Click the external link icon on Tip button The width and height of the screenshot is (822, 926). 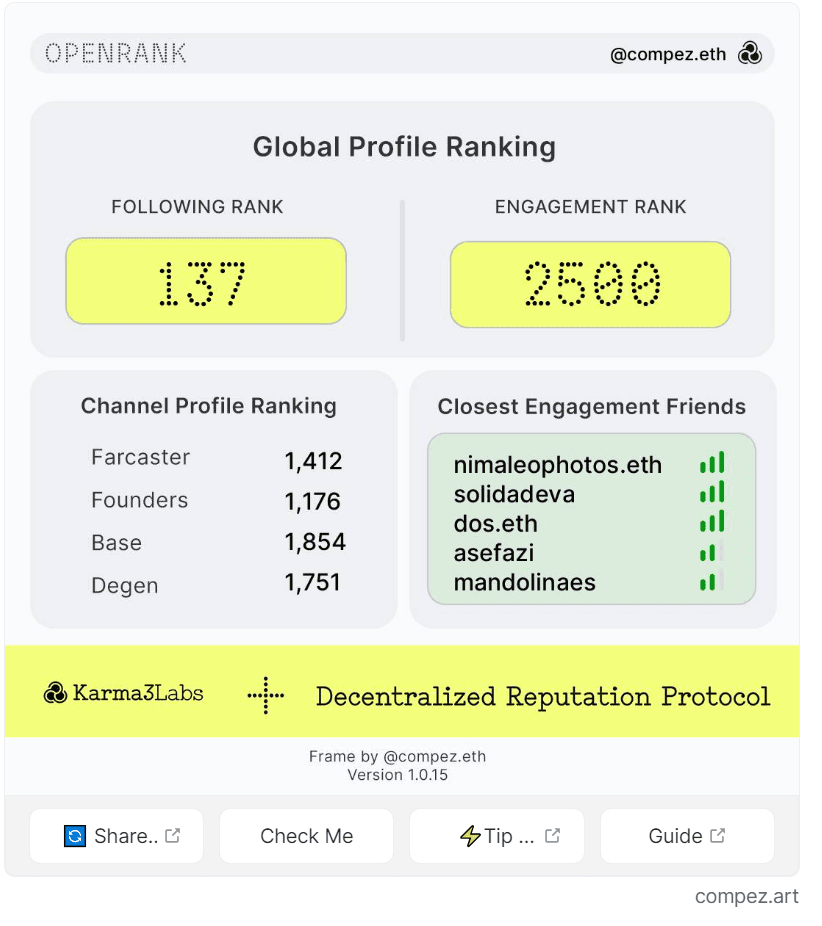552,836
